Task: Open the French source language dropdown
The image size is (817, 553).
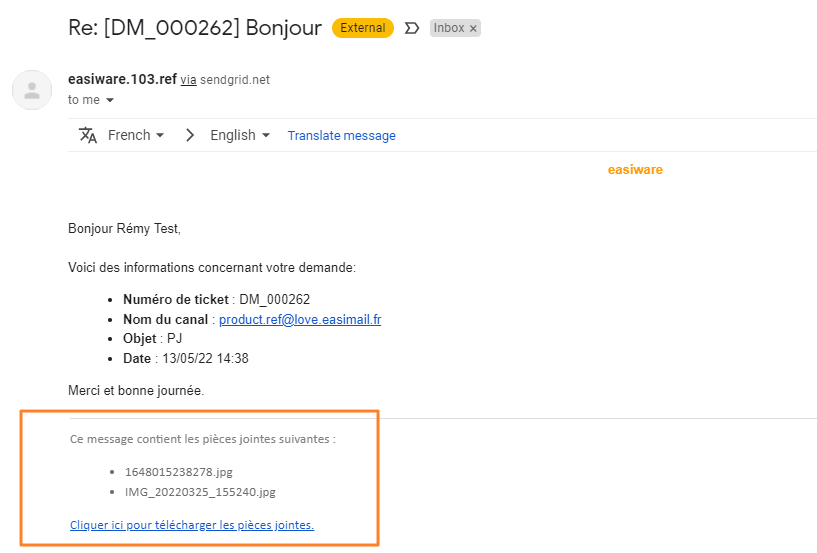Action: pyautogui.click(x=136, y=135)
